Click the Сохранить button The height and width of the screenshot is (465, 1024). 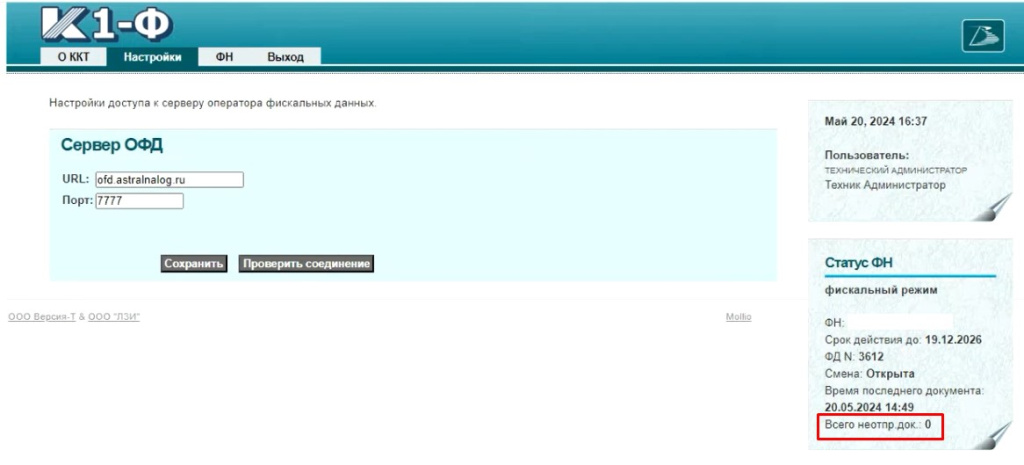coord(194,264)
